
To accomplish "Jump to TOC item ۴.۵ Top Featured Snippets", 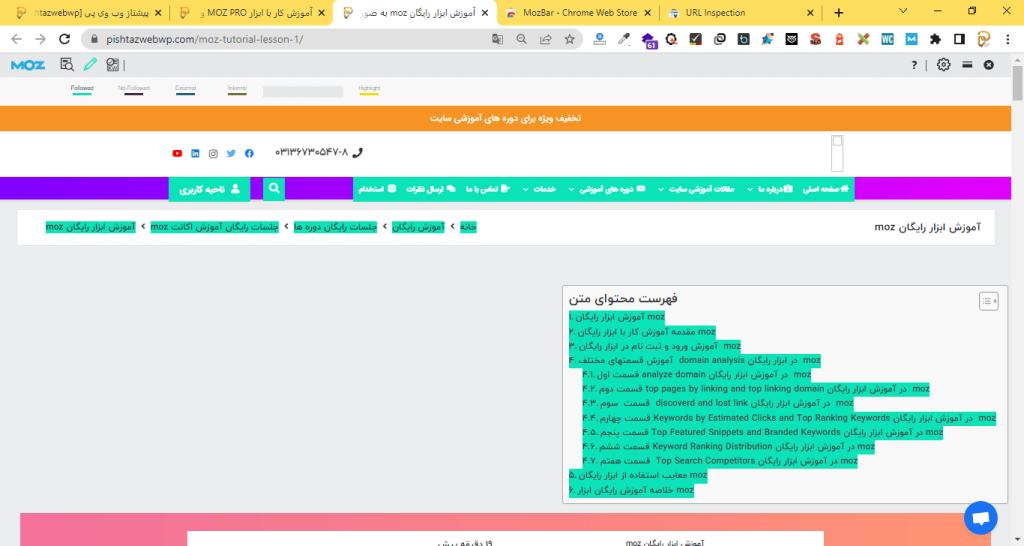I will (x=763, y=432).
